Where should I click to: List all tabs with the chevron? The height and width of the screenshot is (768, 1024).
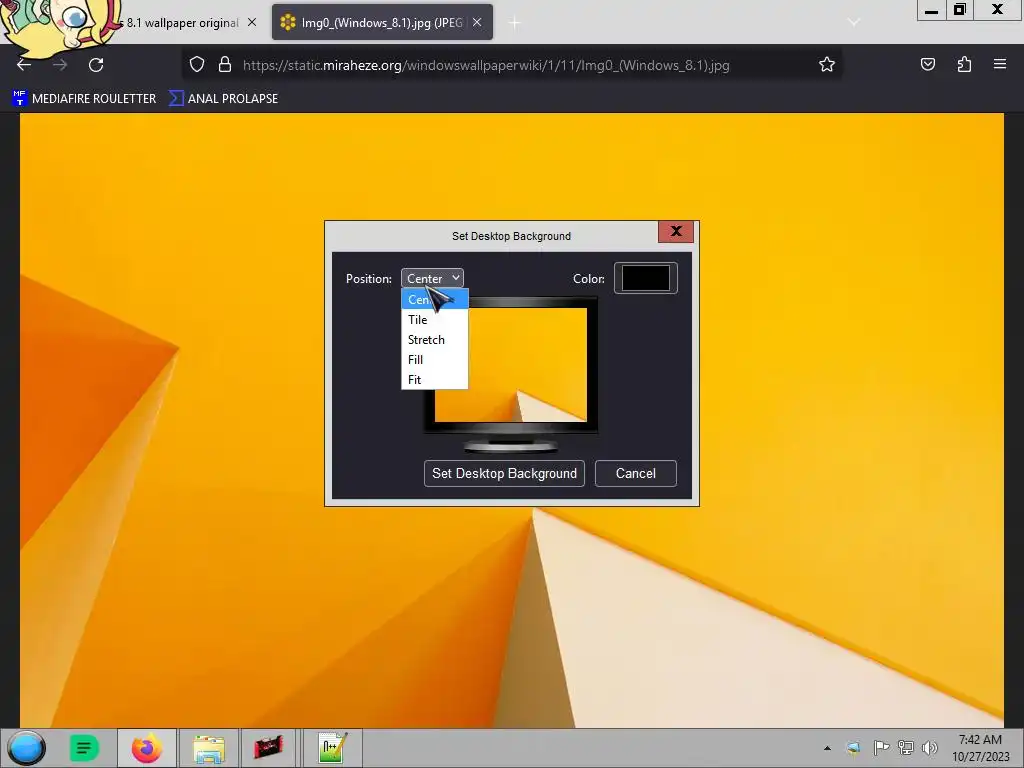[x=854, y=23]
